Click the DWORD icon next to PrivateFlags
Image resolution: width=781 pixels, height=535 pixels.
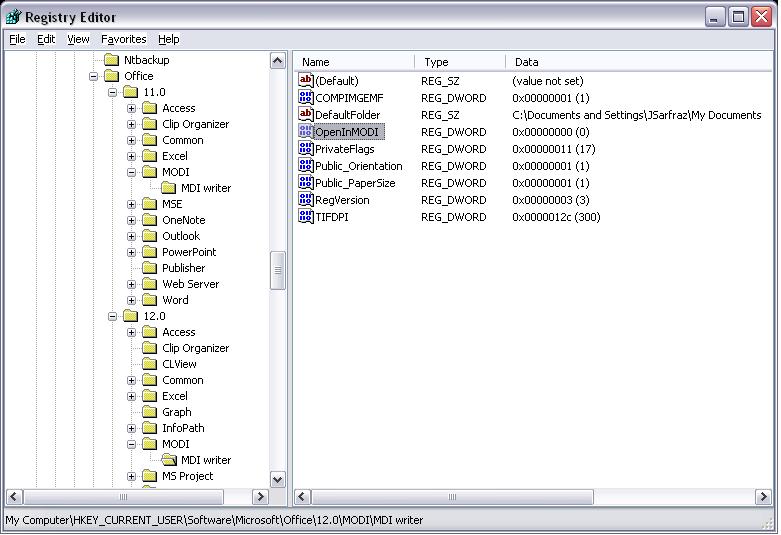(x=305, y=148)
